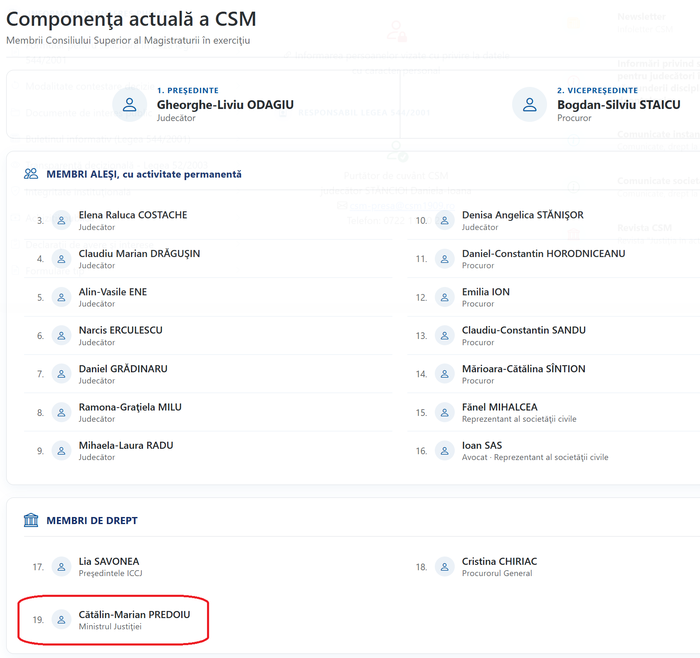Click the building icon beside MEMBRI DE DREPT

[31, 520]
